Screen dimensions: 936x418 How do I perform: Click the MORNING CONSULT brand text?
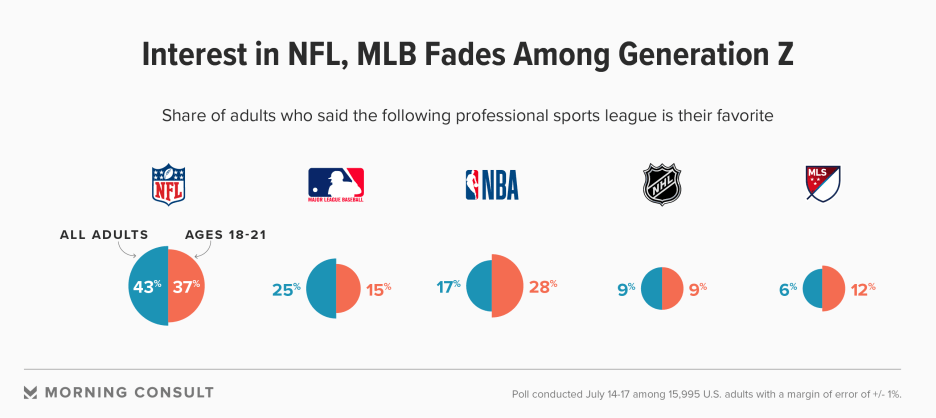129,393
